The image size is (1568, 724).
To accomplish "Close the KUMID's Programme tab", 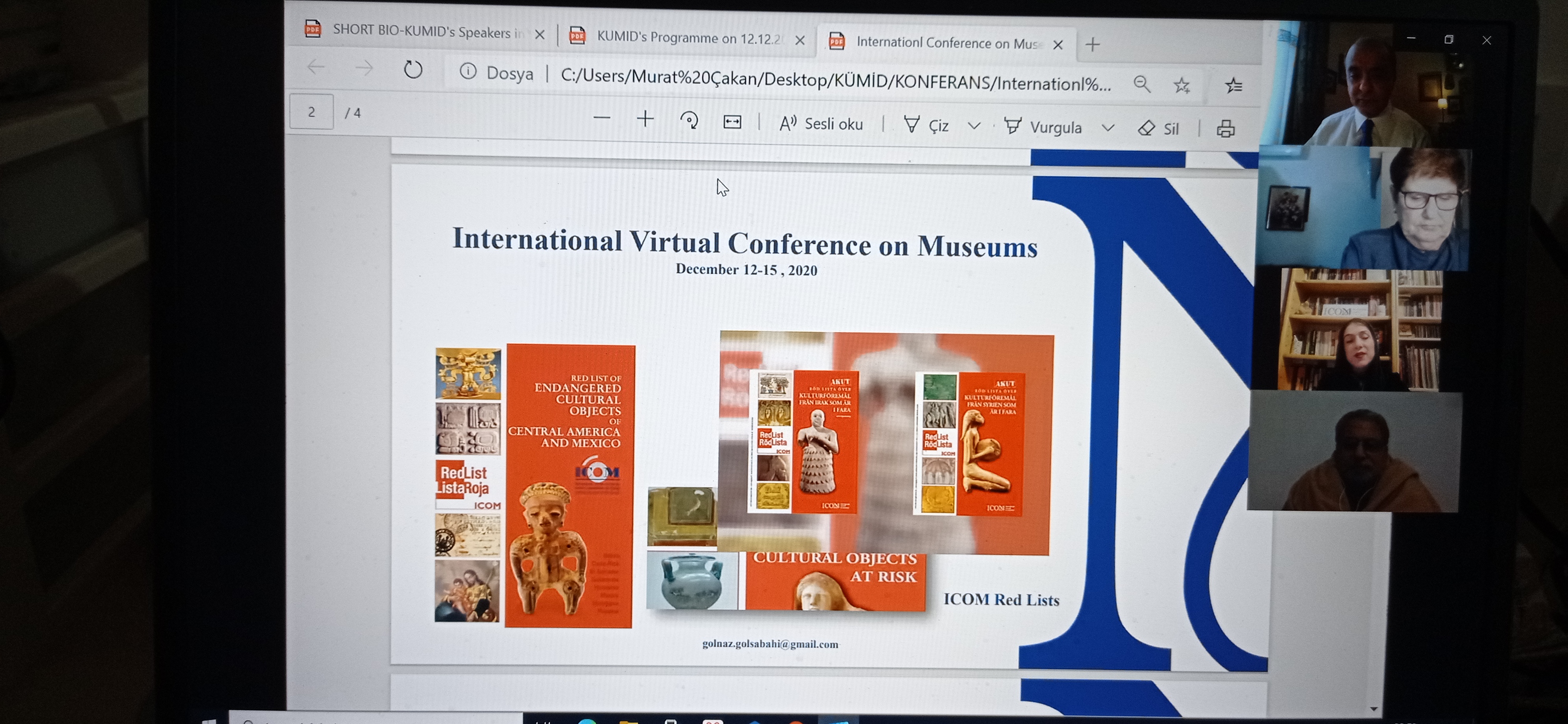I will (x=800, y=40).
